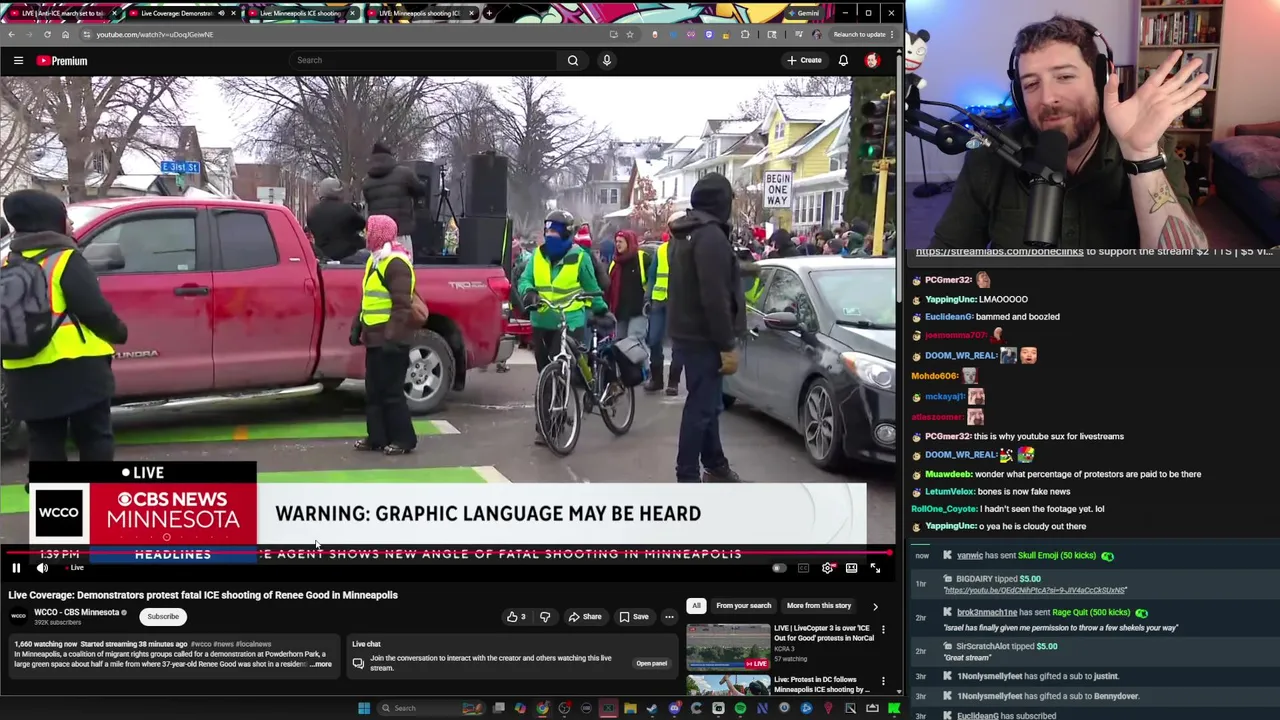Open YouTube notifications bell
This screenshot has height=720, width=1280.
pyautogui.click(x=843, y=61)
